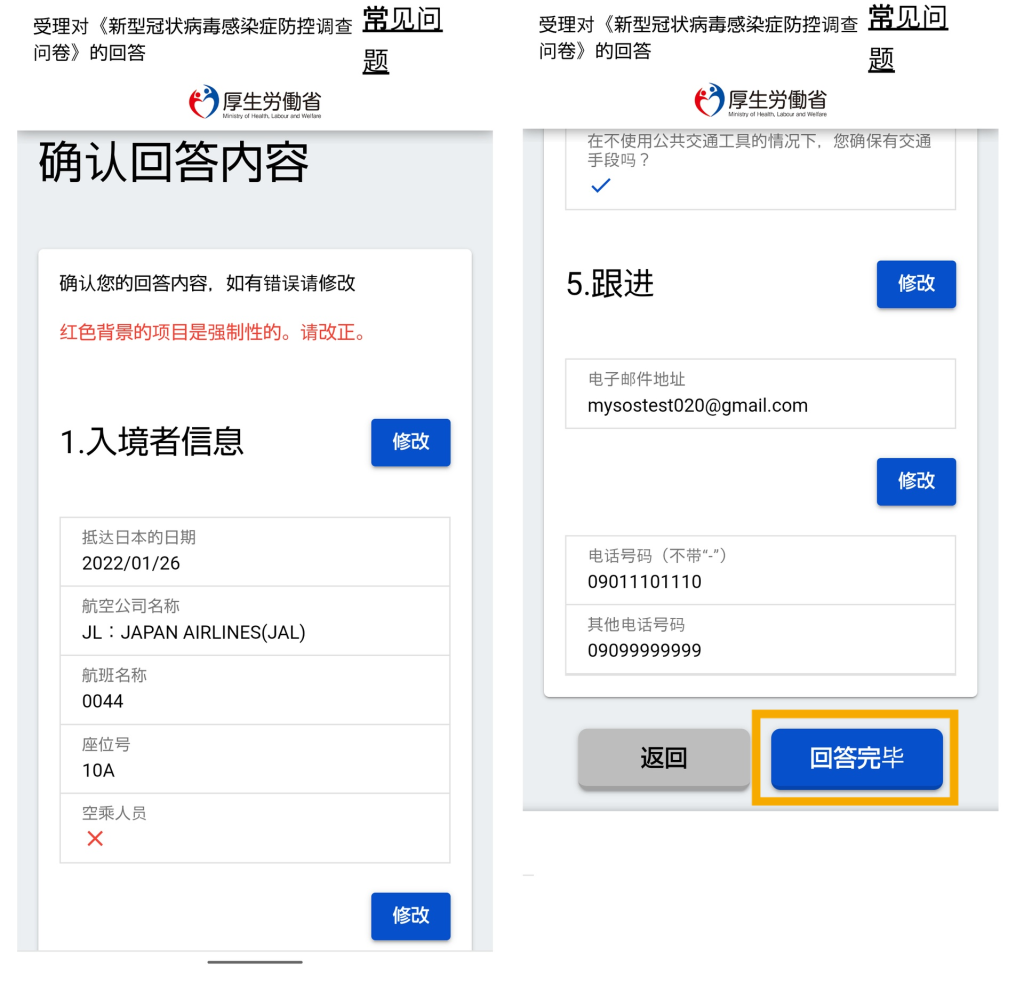
Task: Click the red X under 空乘人员
Action: 95,838
